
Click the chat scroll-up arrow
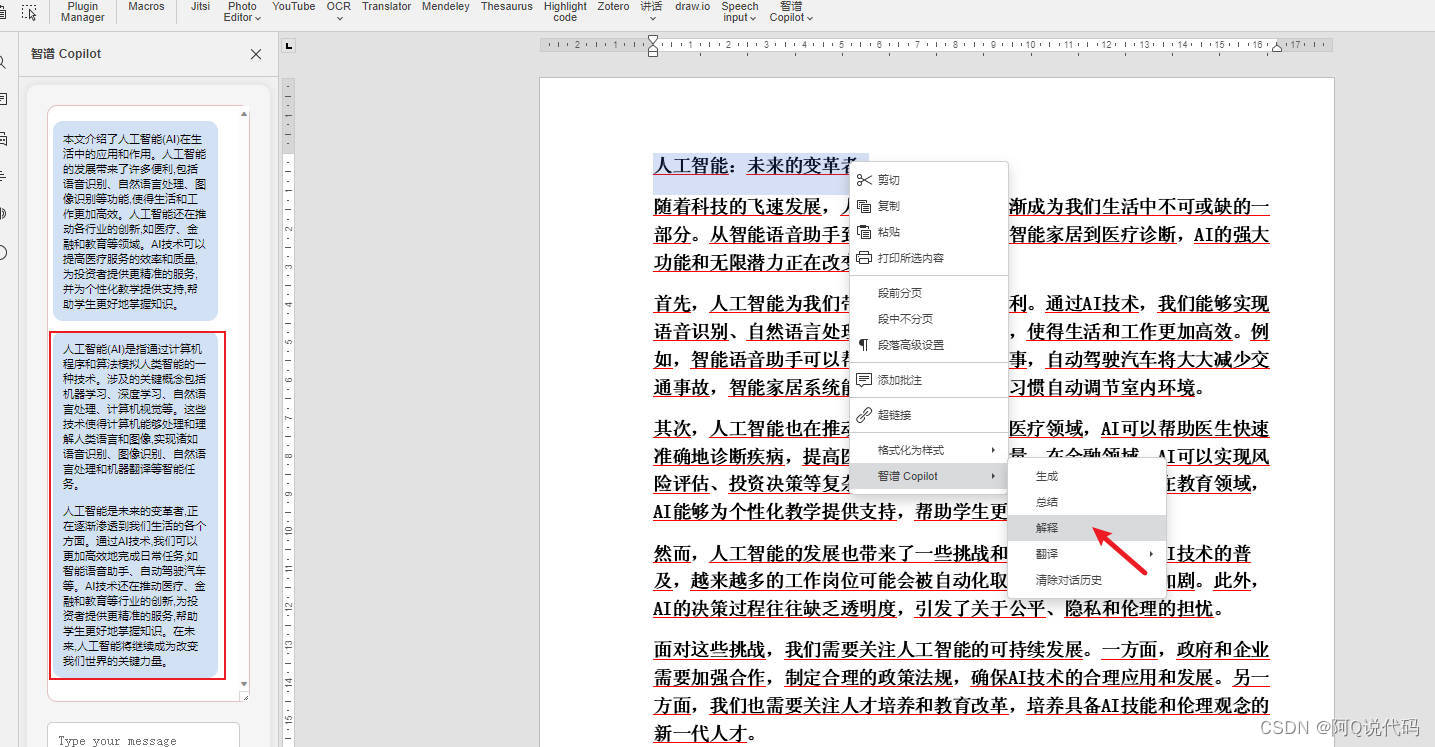244,115
